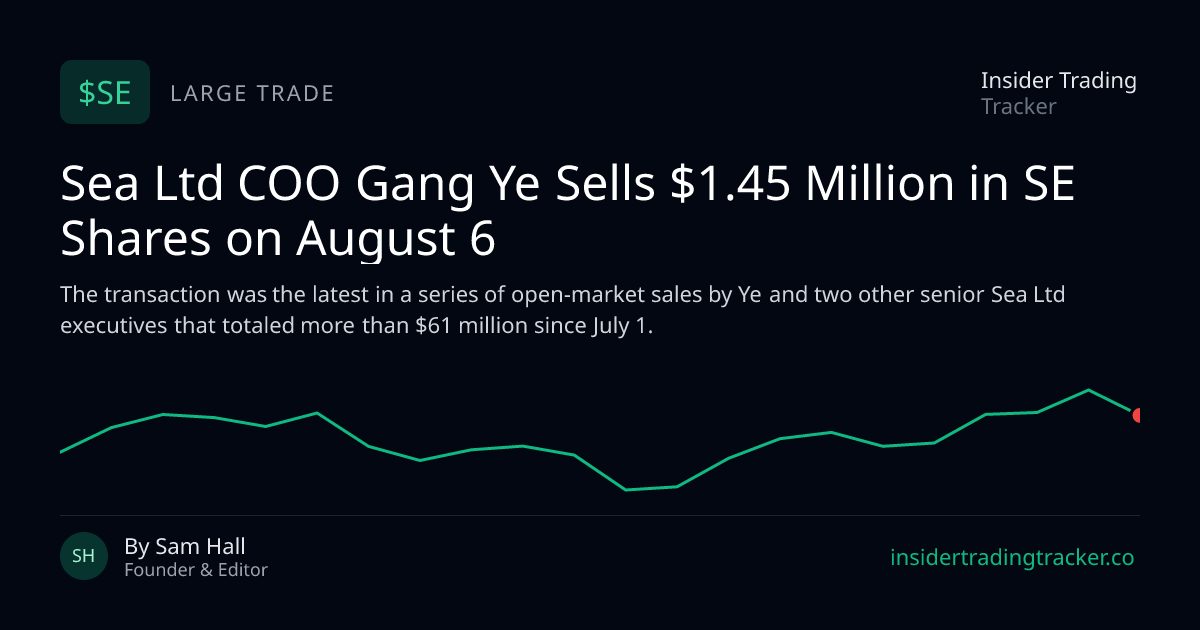Image resolution: width=1200 pixels, height=630 pixels.
Task: Click the gray Tracker word under brand
Action: click(1018, 106)
